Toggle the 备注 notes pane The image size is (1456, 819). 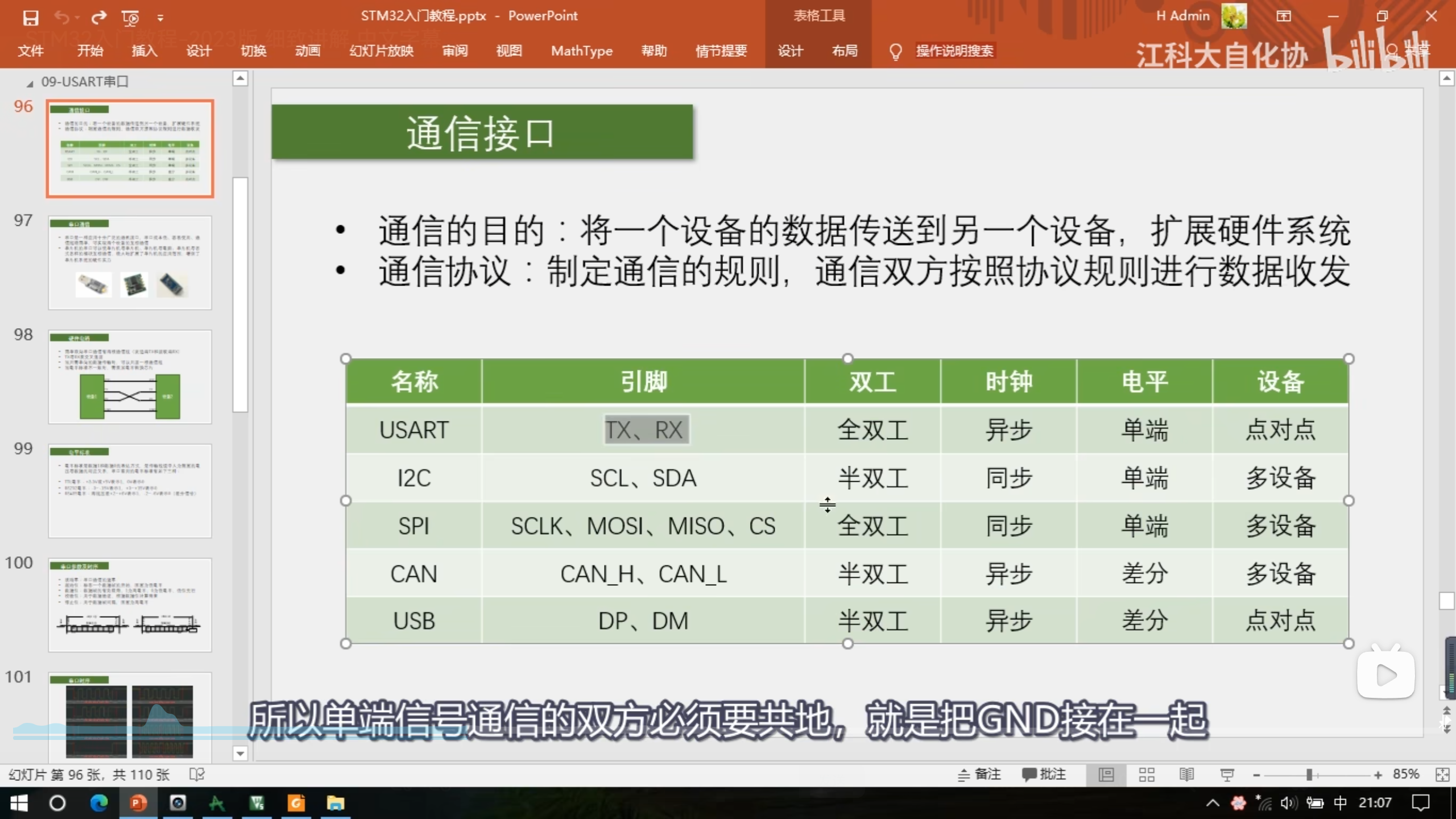click(979, 775)
